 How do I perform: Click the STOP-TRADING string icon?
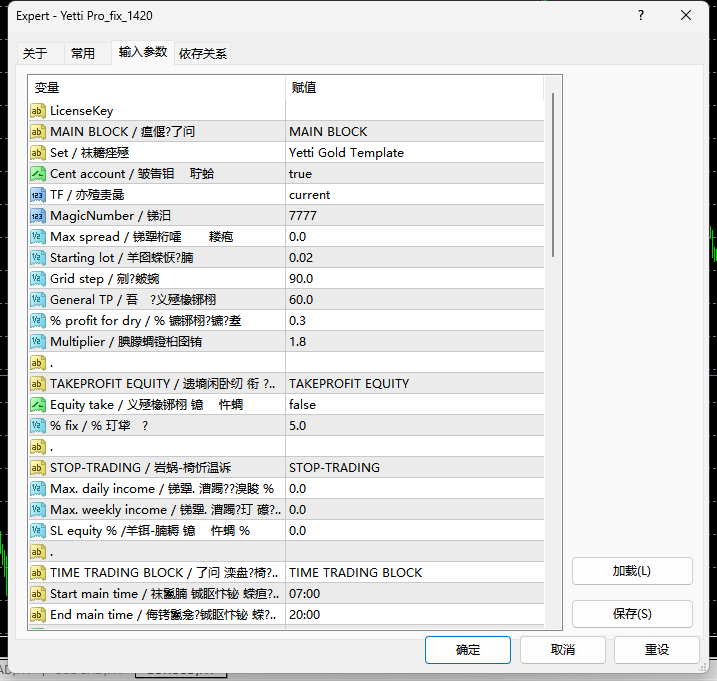(38, 468)
